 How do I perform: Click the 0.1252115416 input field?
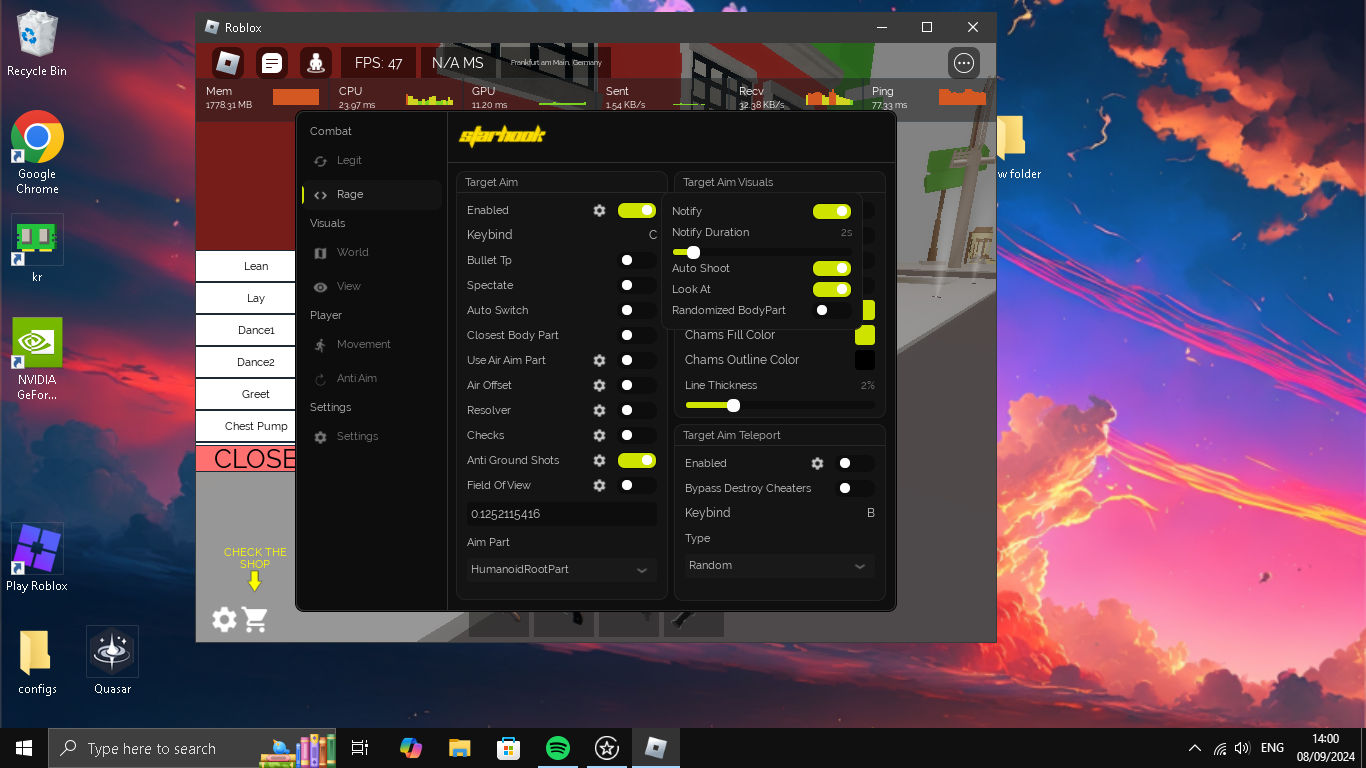(561, 514)
